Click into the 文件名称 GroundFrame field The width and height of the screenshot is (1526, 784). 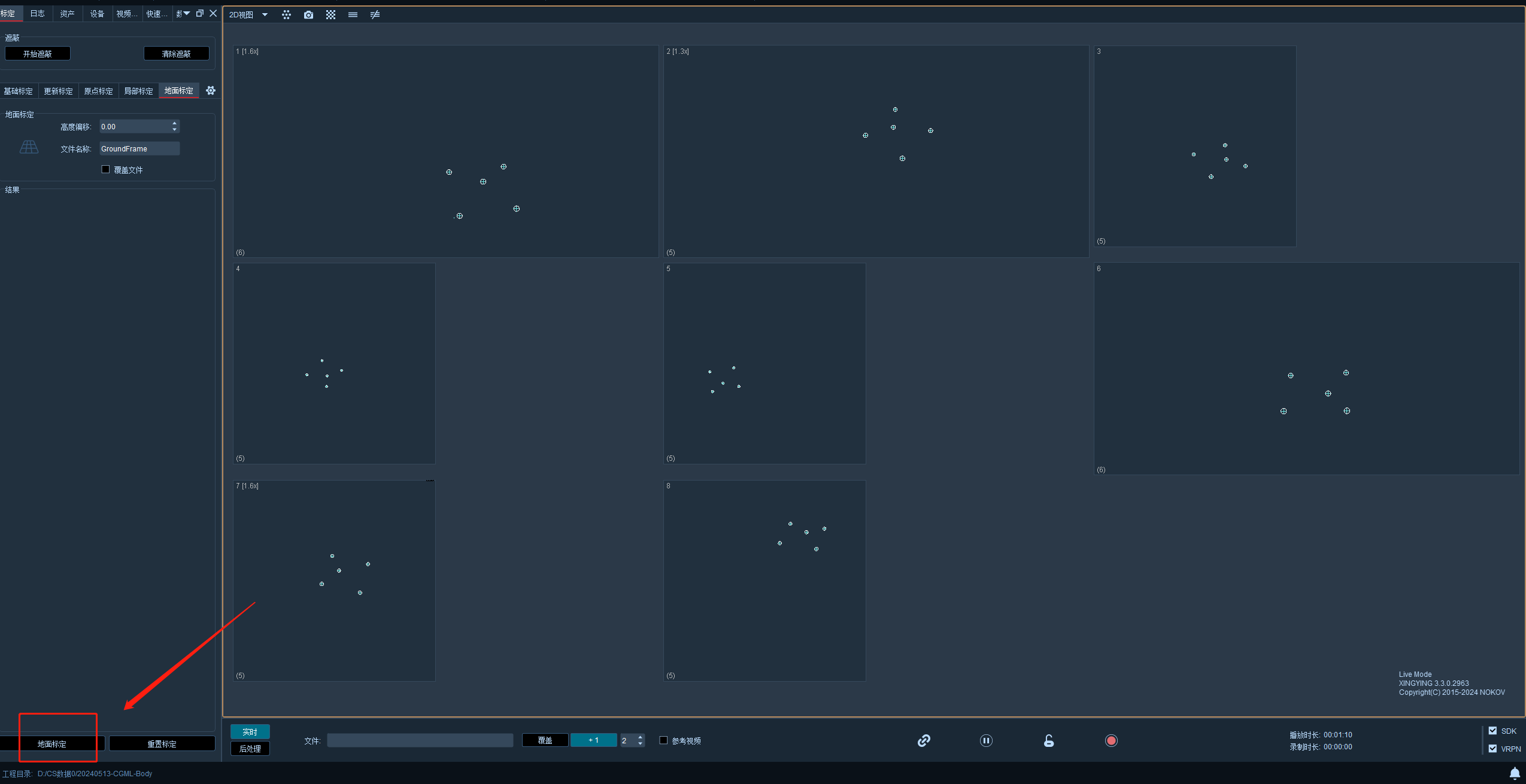click(x=139, y=148)
